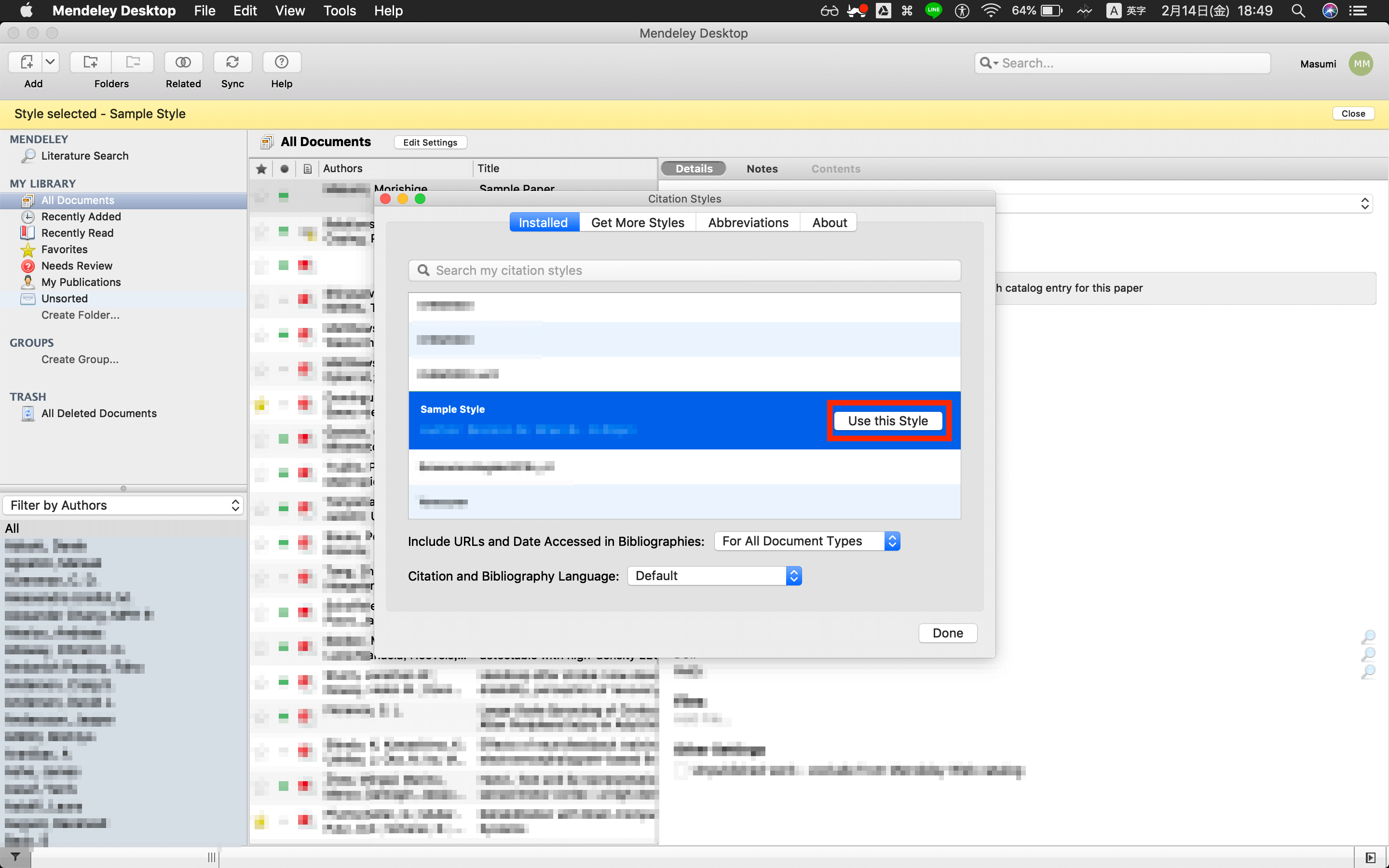Click the remove folder icon
Image resolution: width=1389 pixels, height=868 pixels.
(x=133, y=62)
